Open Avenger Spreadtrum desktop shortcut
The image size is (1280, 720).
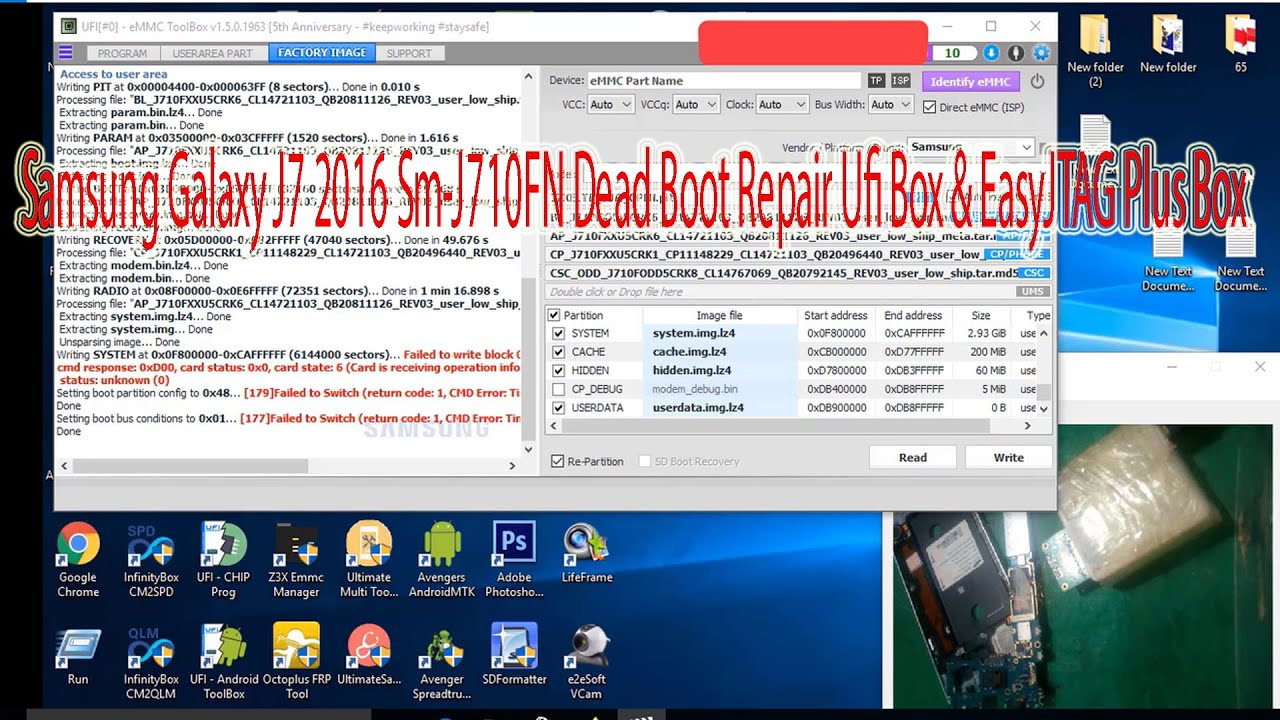click(441, 662)
